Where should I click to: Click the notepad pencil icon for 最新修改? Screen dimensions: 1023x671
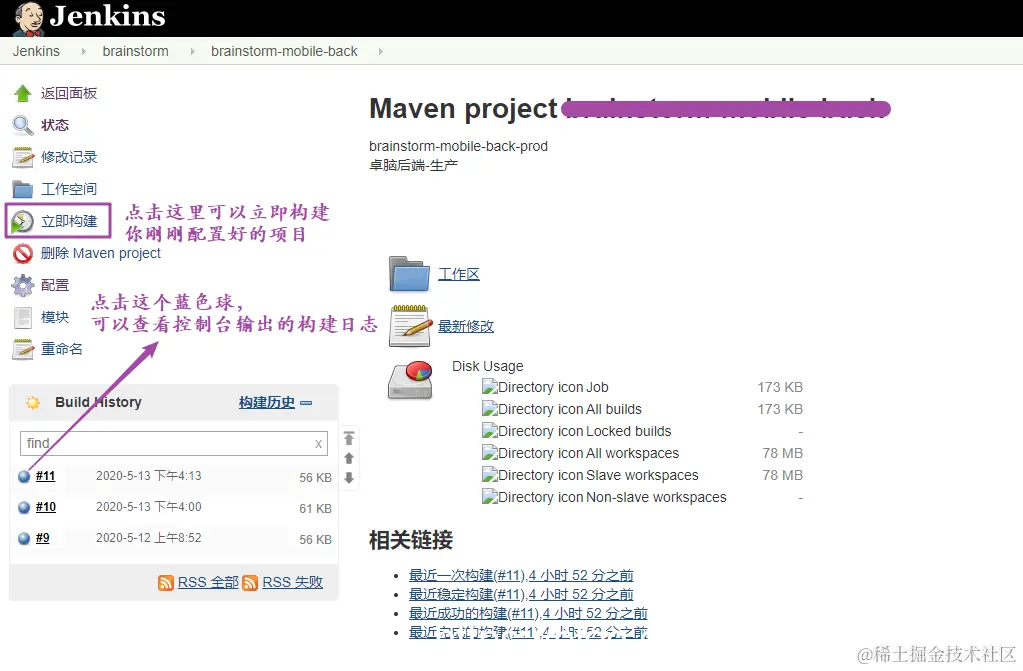(x=410, y=326)
